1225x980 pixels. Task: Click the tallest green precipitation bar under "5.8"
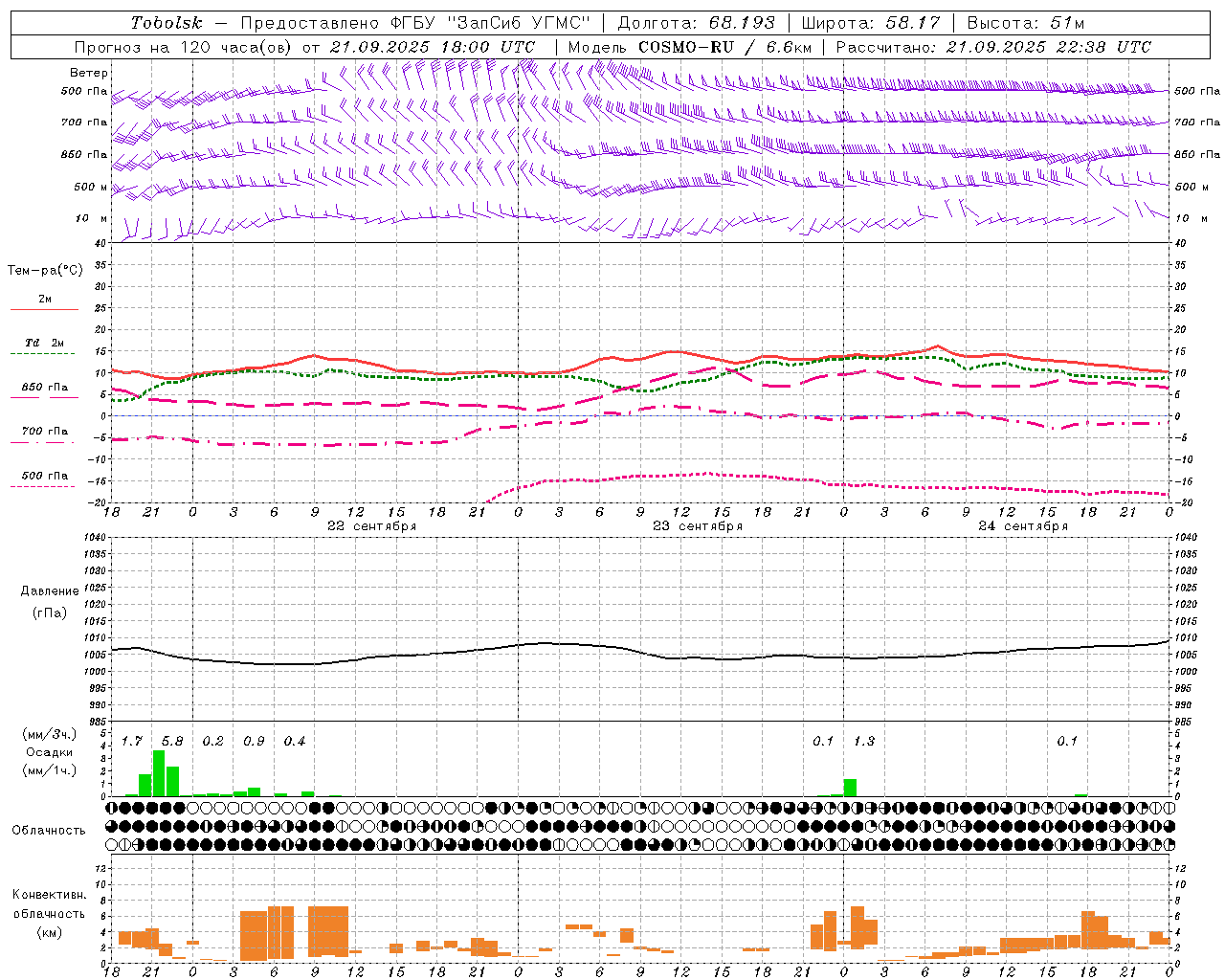pyautogui.click(x=159, y=773)
